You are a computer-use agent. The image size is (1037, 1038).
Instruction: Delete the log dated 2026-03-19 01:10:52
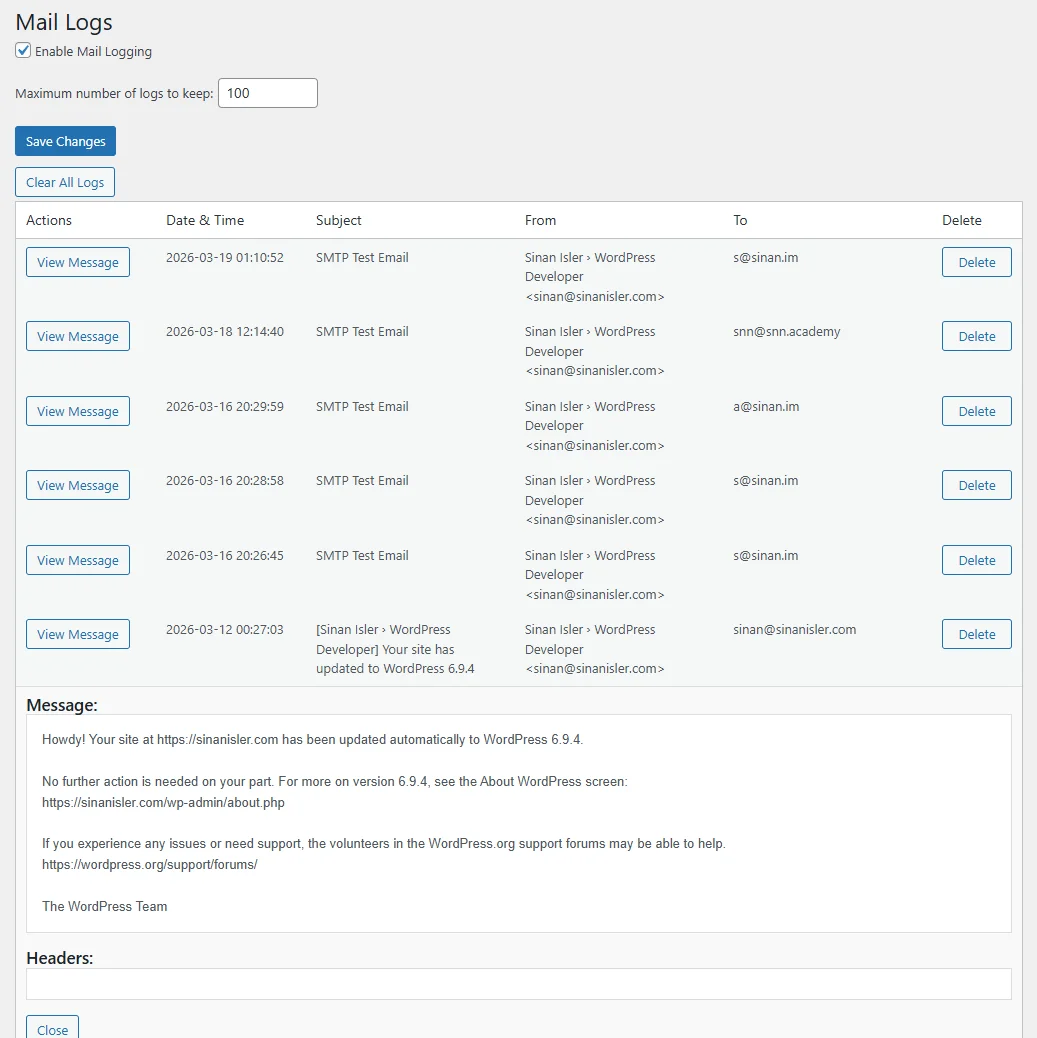click(976, 262)
